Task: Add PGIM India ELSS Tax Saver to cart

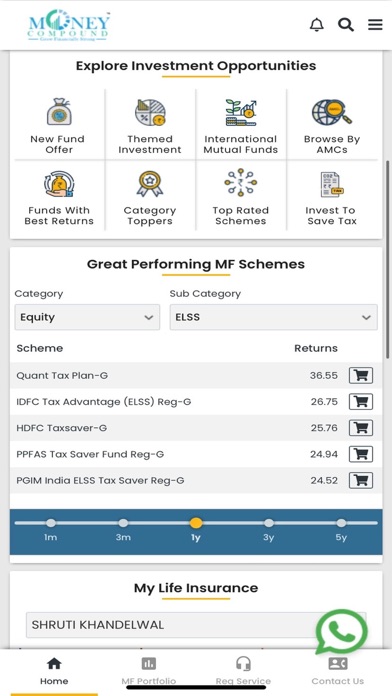Action: point(360,480)
